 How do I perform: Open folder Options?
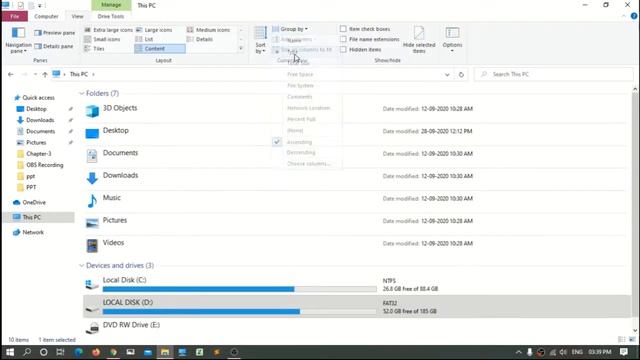(x=452, y=39)
